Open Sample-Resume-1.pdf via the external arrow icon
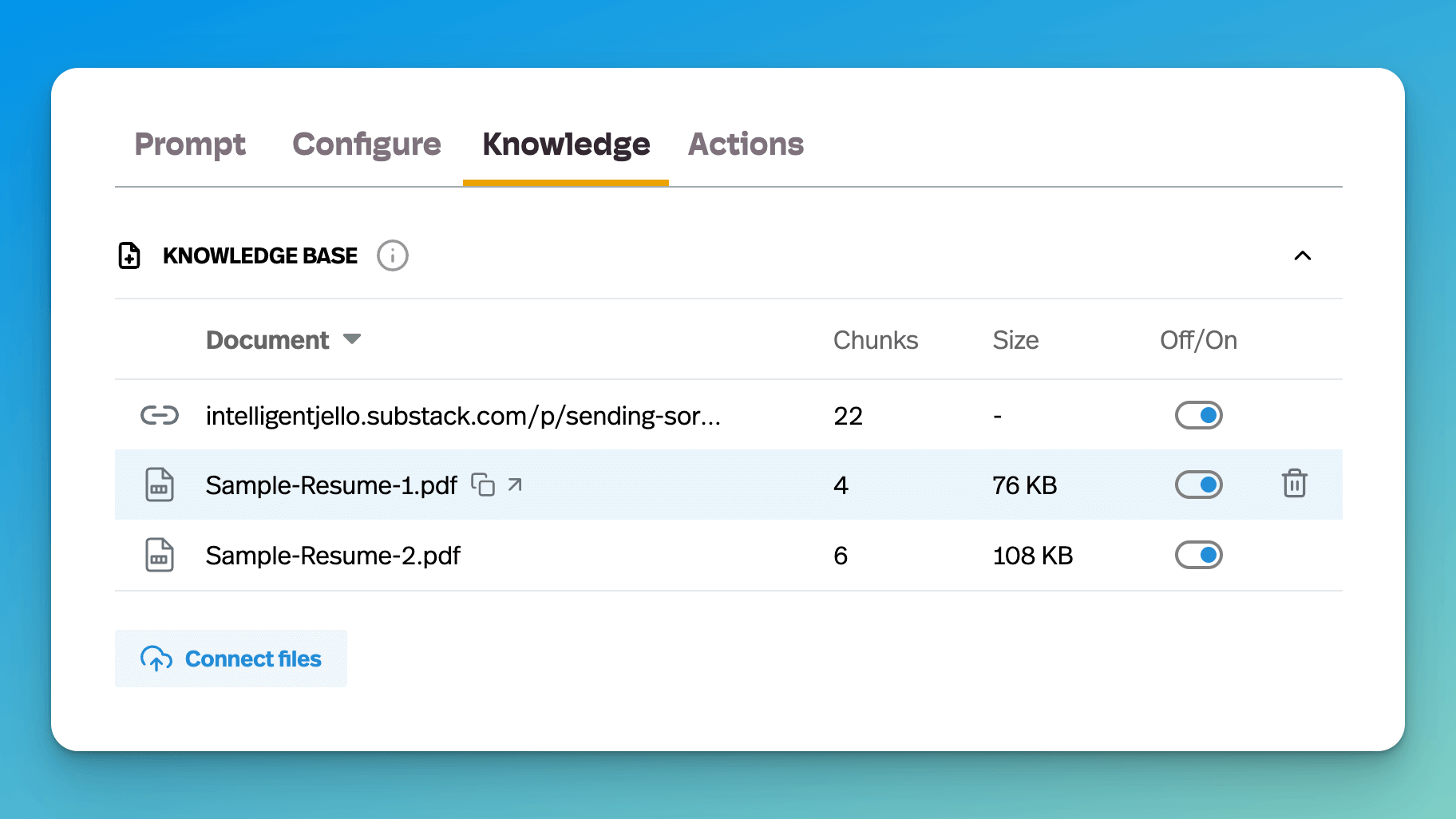1456x819 pixels. [x=515, y=485]
